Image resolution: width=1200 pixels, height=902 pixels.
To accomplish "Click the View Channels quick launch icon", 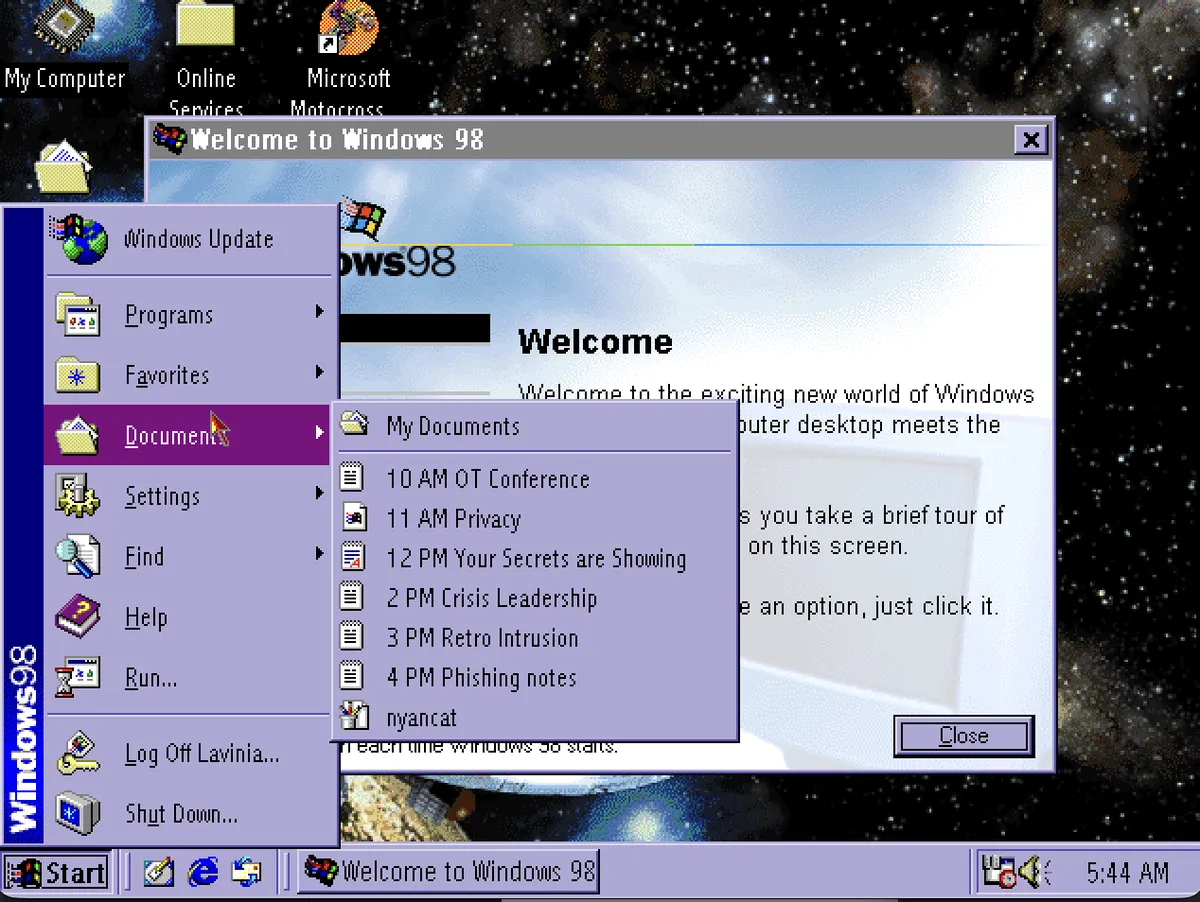I will (x=247, y=872).
